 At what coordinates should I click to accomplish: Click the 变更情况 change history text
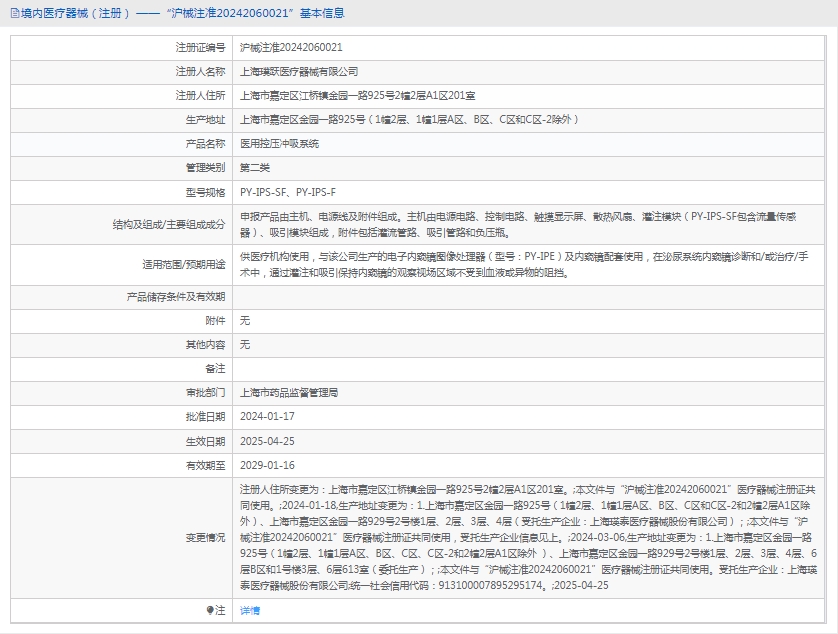[520, 537]
